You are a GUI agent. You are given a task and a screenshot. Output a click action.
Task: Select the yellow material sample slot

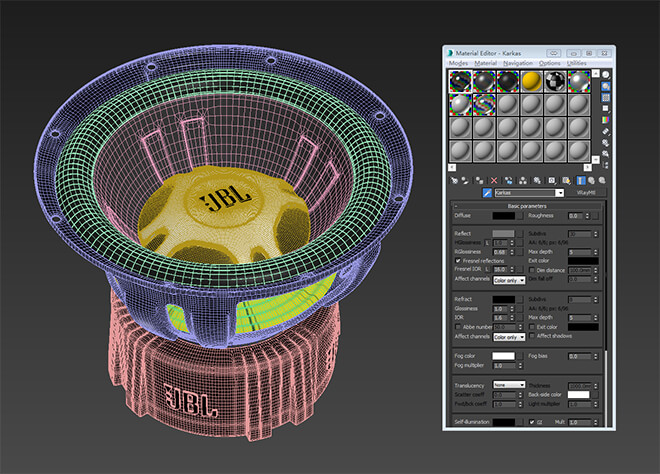click(x=532, y=82)
